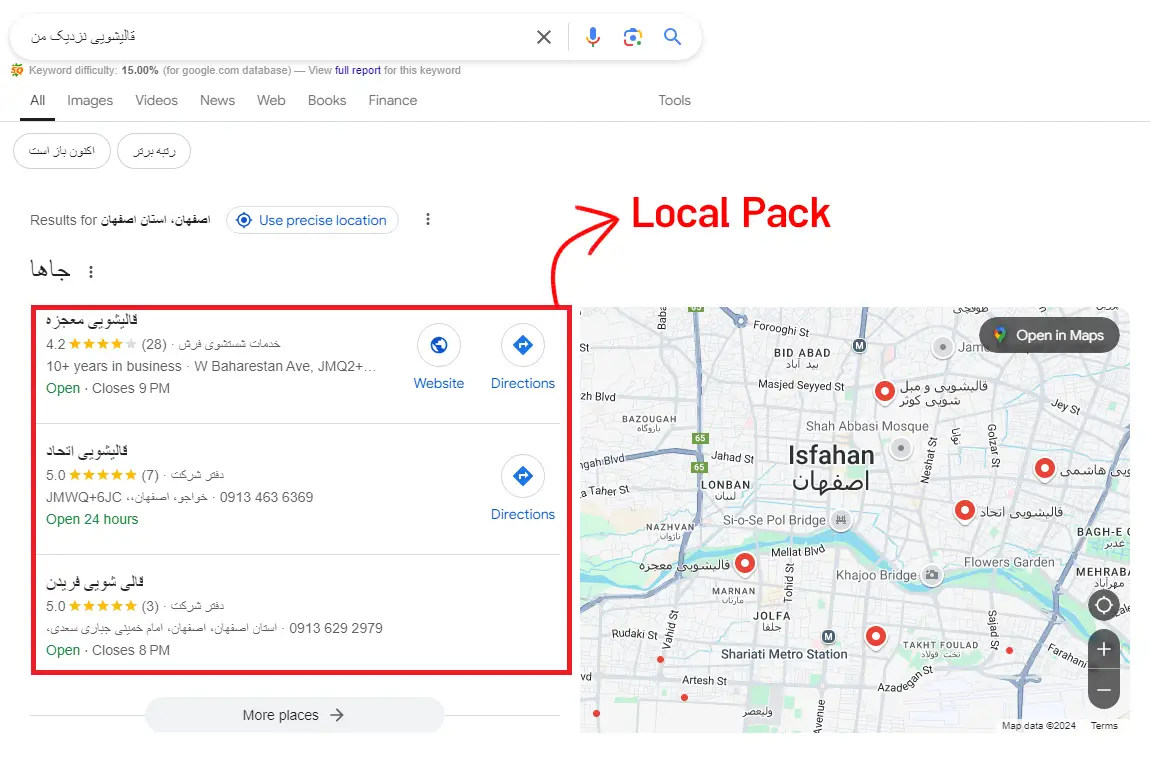Click Shariati Metro Station M icon

tap(828, 637)
